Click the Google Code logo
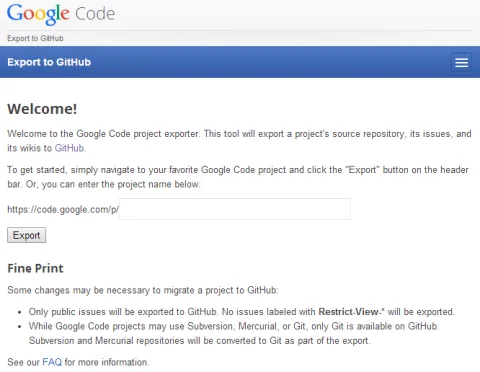The width and height of the screenshot is (480, 372). point(61,14)
